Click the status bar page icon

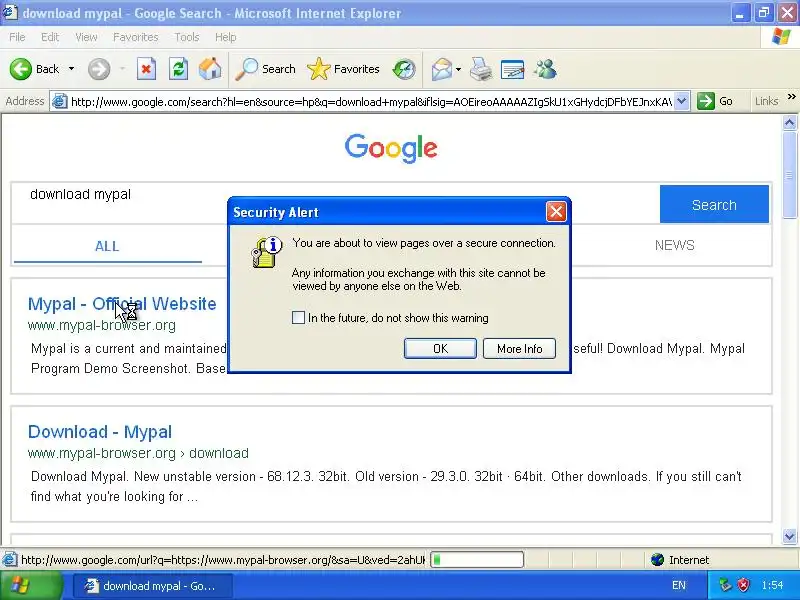pyautogui.click(x=9, y=560)
